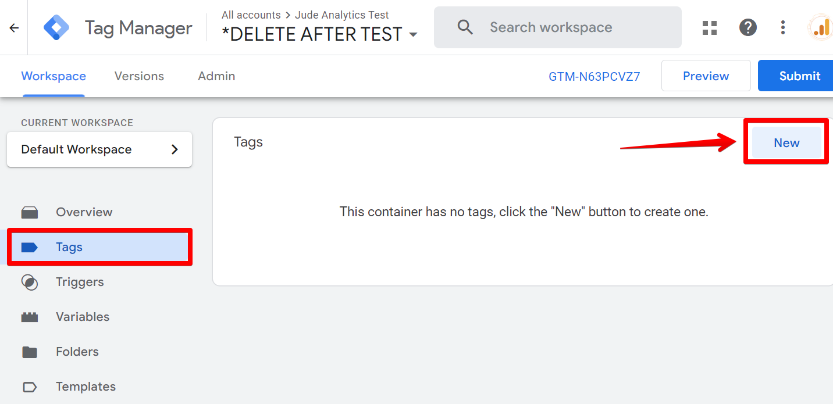Click the back arrow icon
Screen dimensions: 833x404
pos(14,28)
